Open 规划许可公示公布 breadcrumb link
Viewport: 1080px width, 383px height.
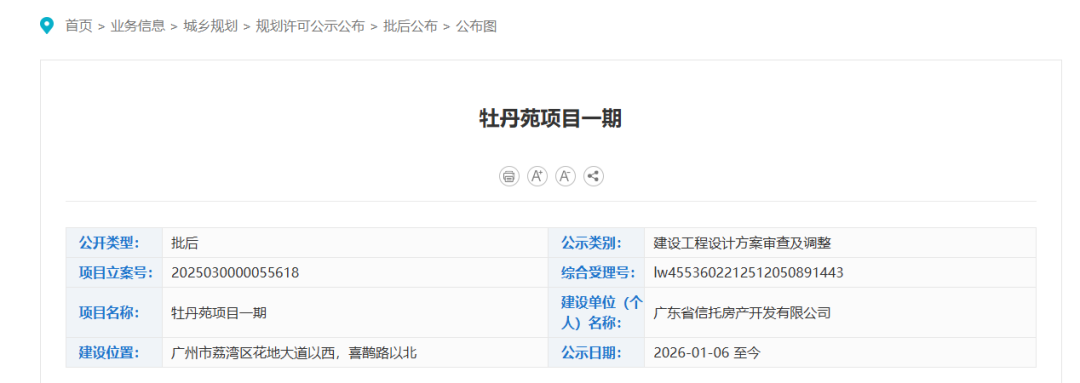click(311, 26)
